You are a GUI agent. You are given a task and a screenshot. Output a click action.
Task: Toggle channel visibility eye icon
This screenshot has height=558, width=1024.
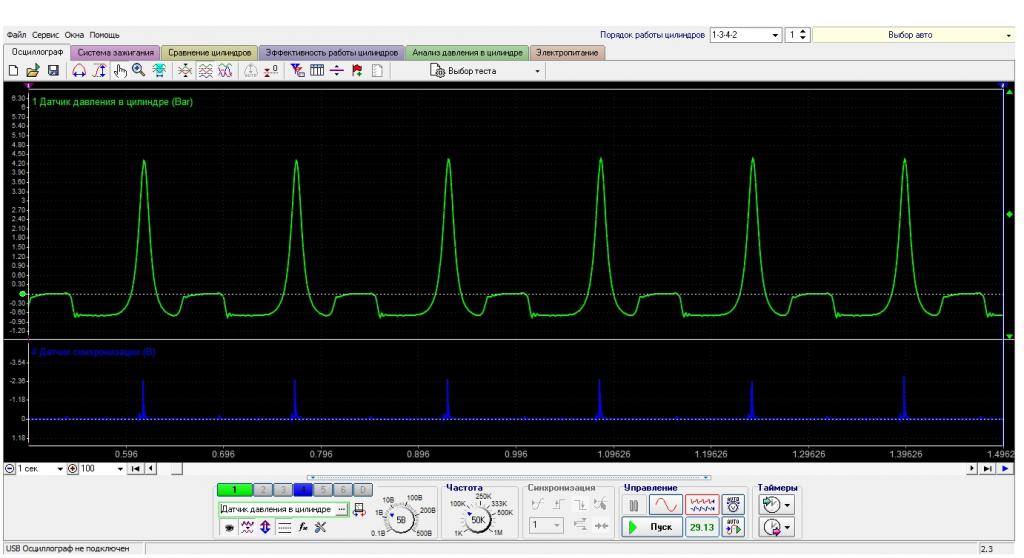pos(229,527)
